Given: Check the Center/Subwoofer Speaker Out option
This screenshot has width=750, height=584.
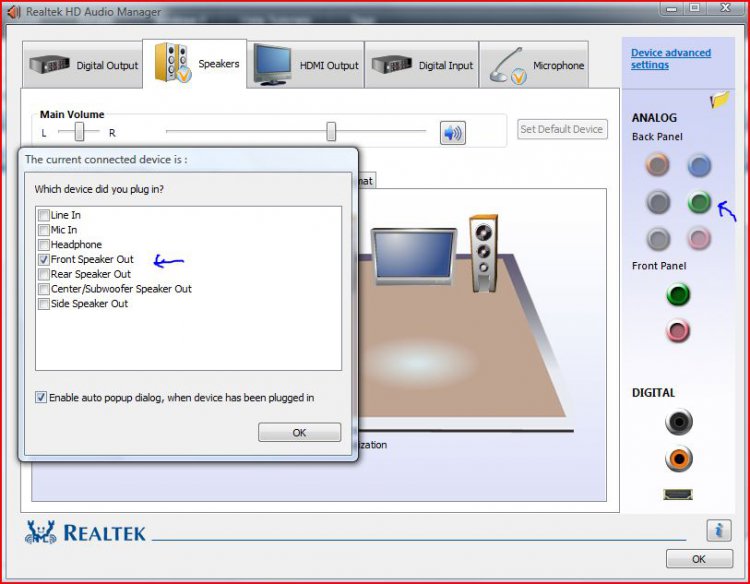Looking at the screenshot, I should click(x=44, y=289).
